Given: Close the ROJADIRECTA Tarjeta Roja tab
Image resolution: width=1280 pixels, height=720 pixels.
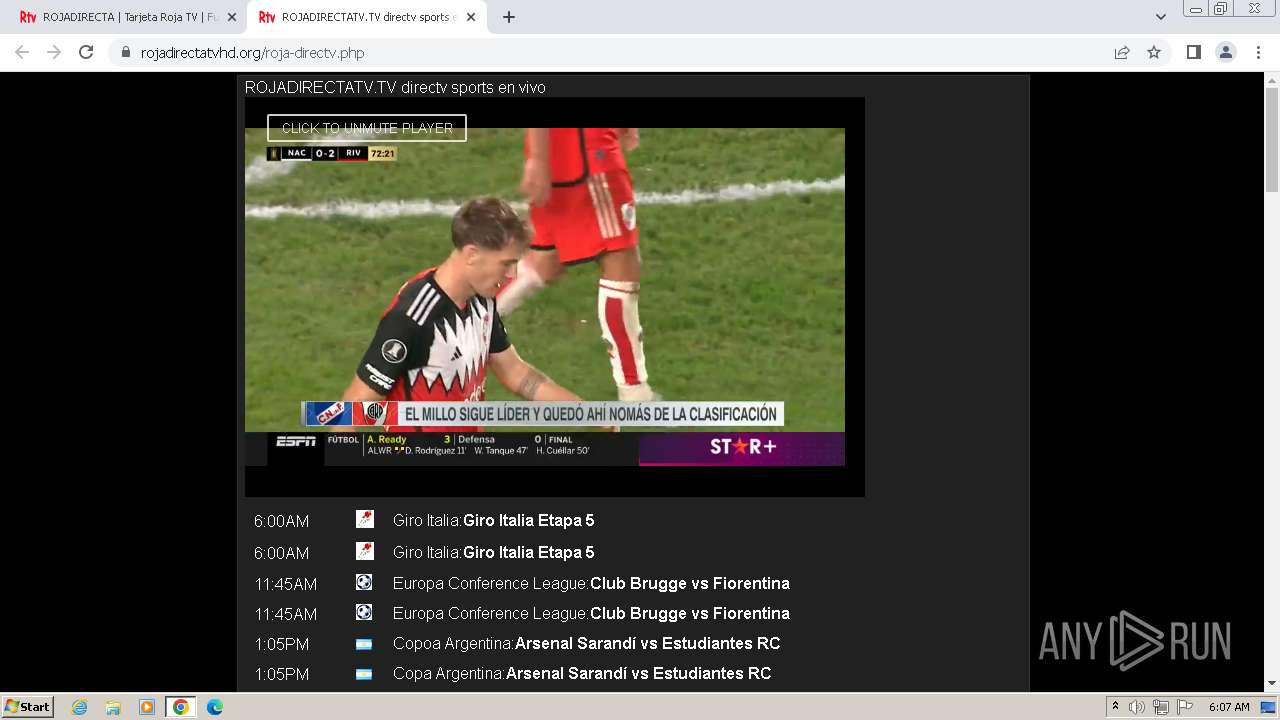Looking at the screenshot, I should tap(232, 17).
